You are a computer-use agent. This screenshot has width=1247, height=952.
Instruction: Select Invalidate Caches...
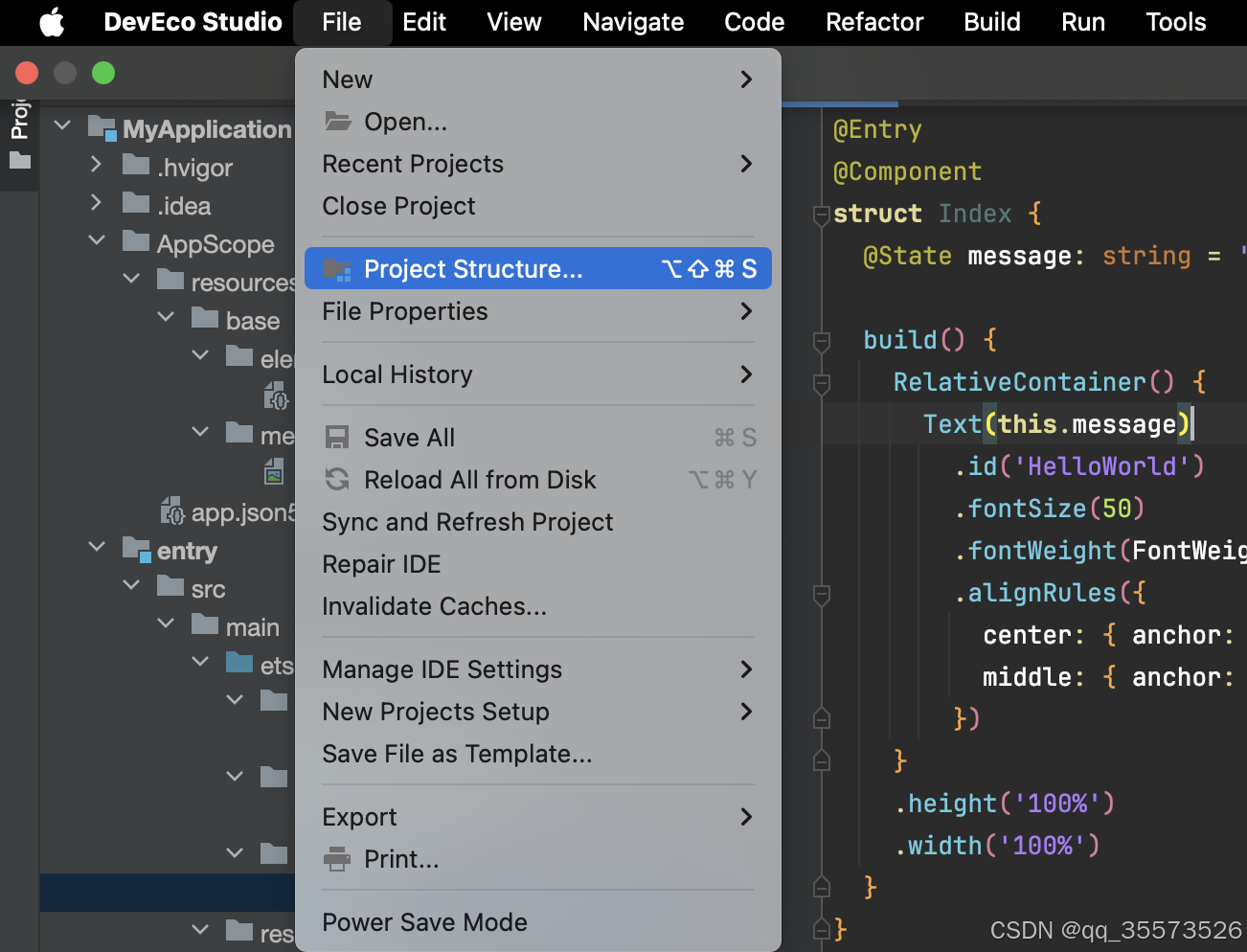click(538, 606)
